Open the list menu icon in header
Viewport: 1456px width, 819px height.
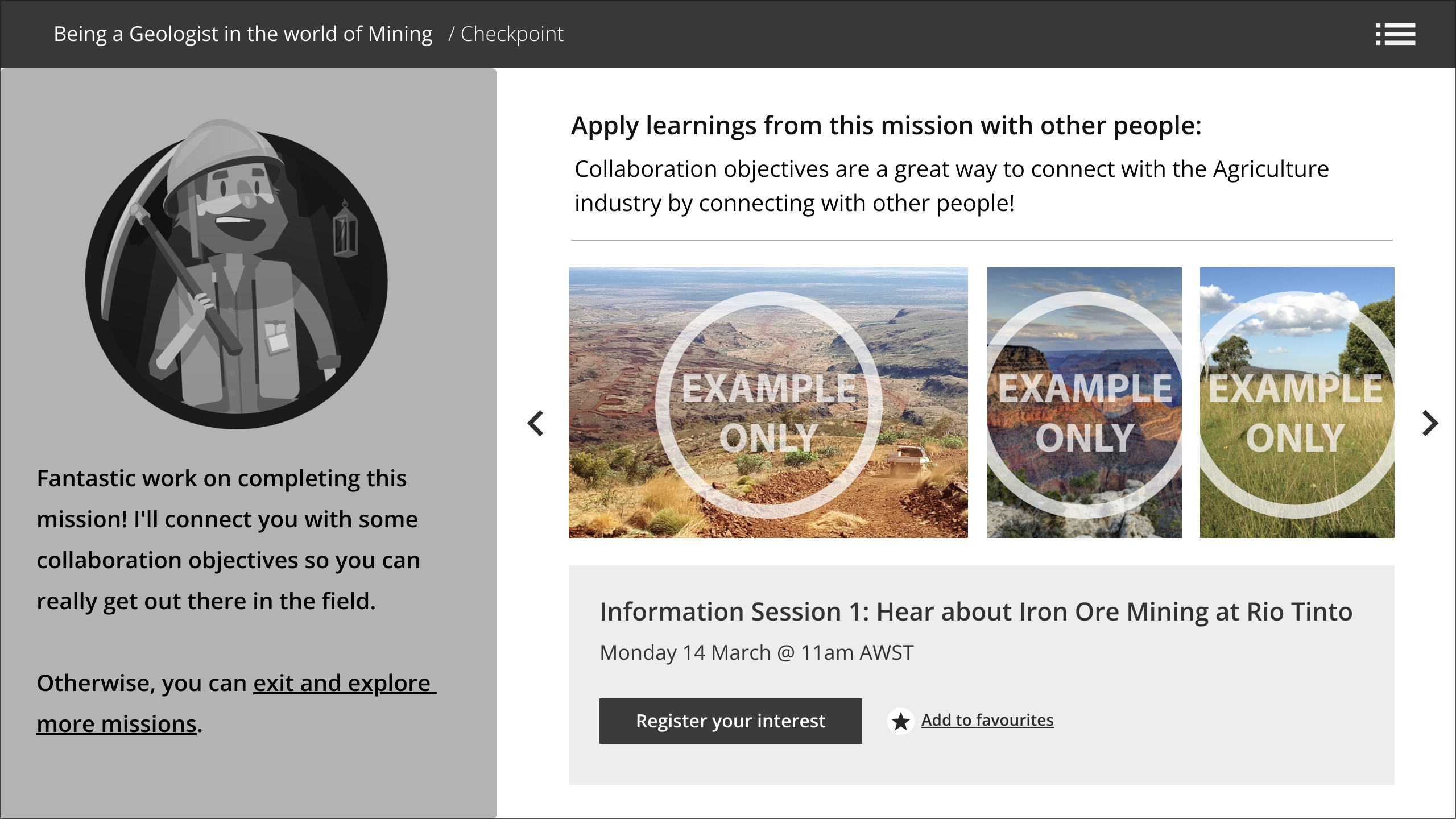click(1395, 34)
